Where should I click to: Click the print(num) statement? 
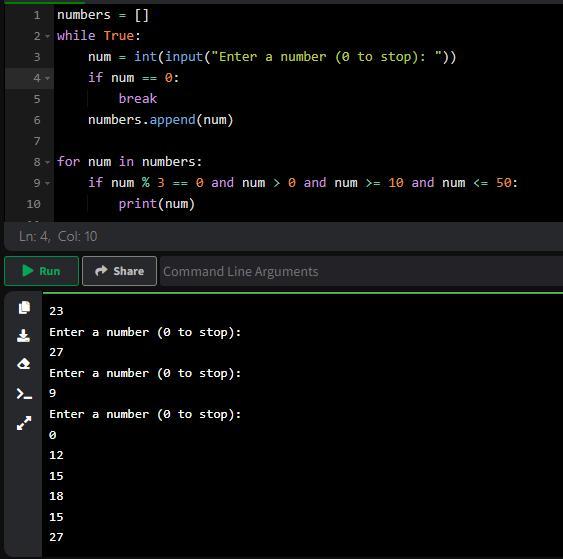click(157, 204)
